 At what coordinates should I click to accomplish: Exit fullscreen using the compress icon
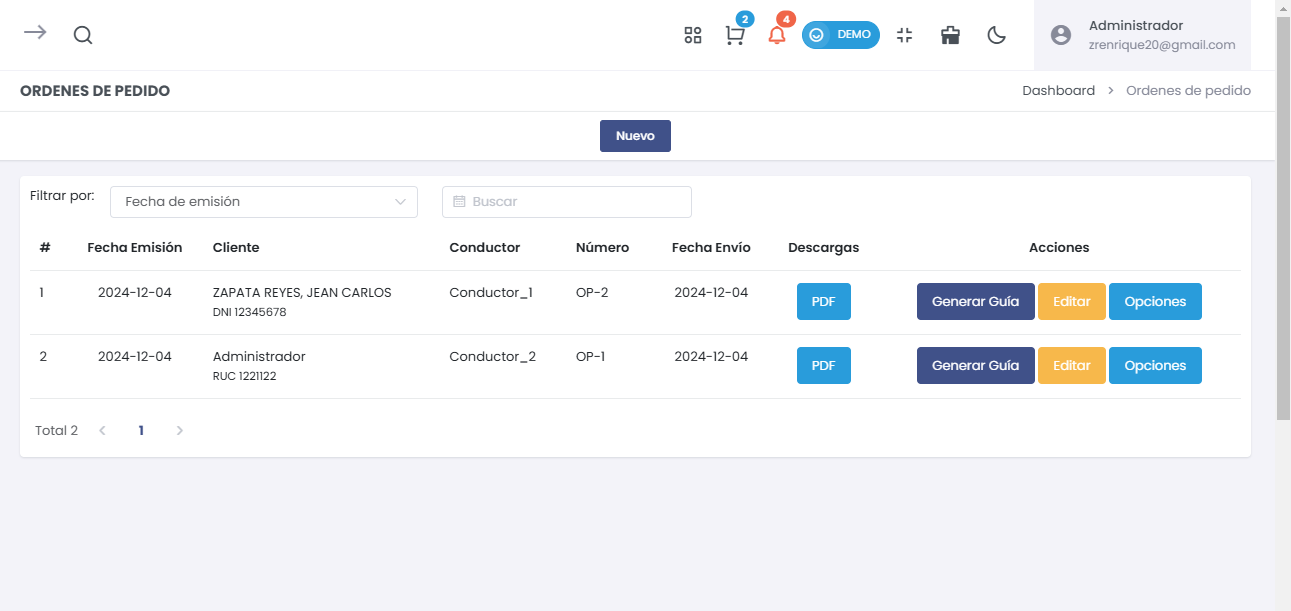[x=904, y=35]
